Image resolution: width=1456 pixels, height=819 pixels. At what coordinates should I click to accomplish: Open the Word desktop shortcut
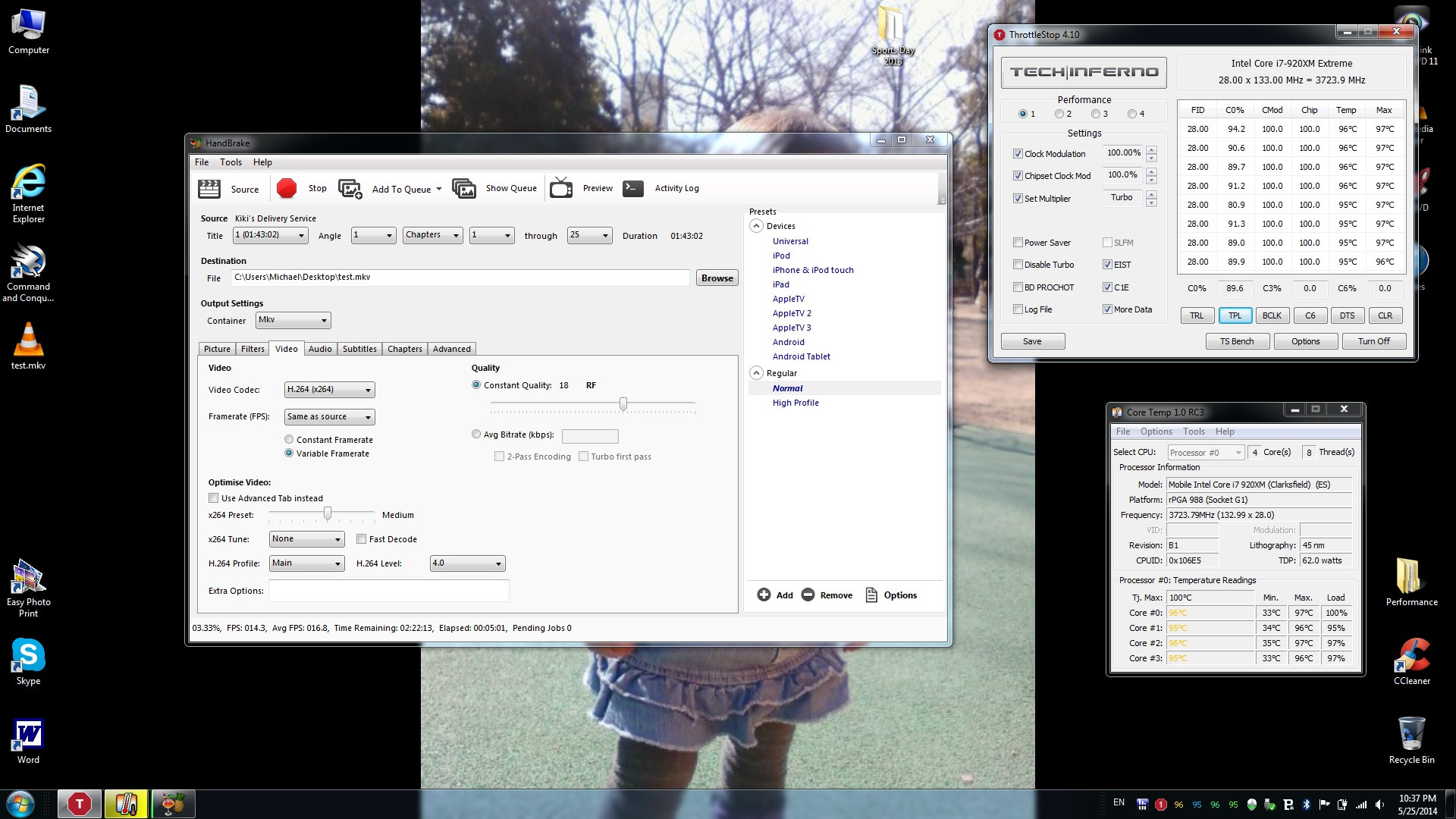click(29, 740)
